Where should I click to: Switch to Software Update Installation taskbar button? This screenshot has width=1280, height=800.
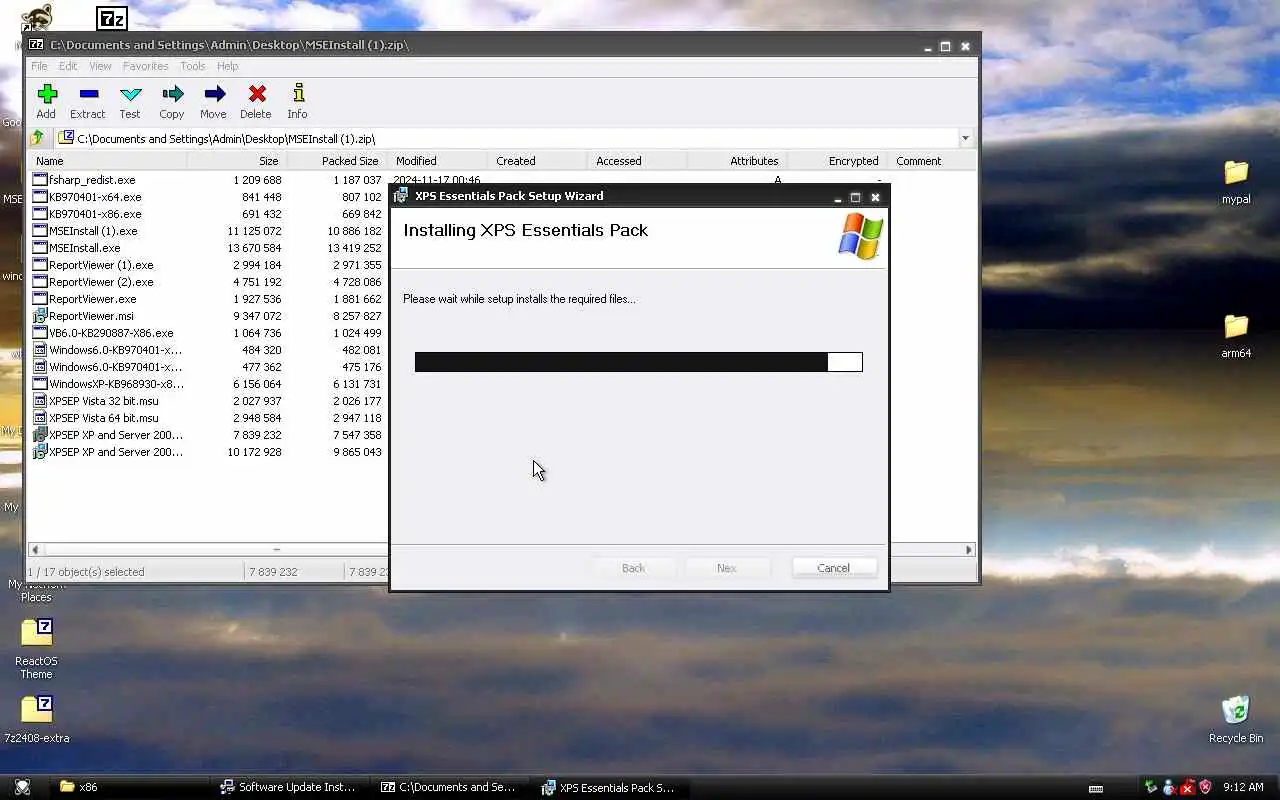(x=290, y=787)
